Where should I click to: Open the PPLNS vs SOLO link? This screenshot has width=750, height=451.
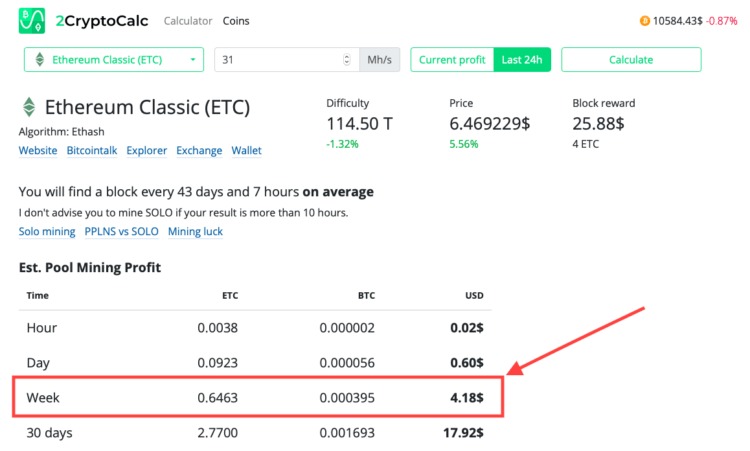pyautogui.click(x=121, y=231)
